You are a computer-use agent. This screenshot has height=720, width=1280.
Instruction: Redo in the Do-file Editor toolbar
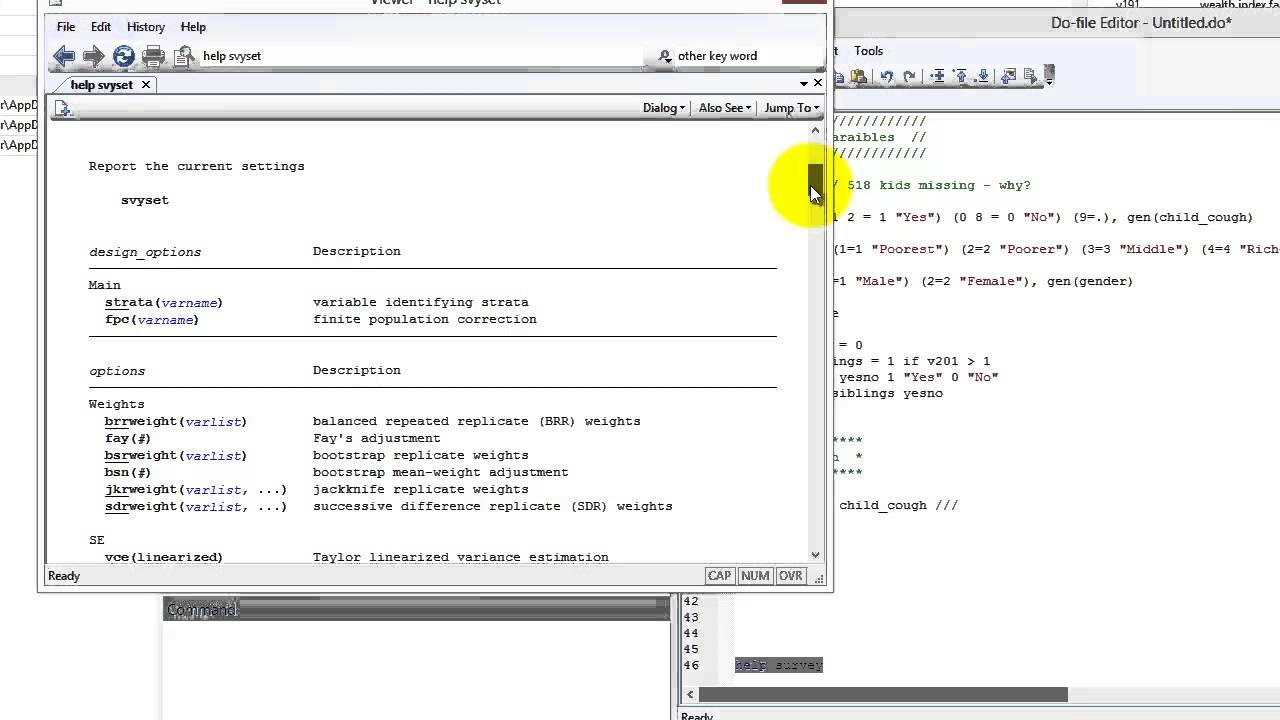point(909,77)
